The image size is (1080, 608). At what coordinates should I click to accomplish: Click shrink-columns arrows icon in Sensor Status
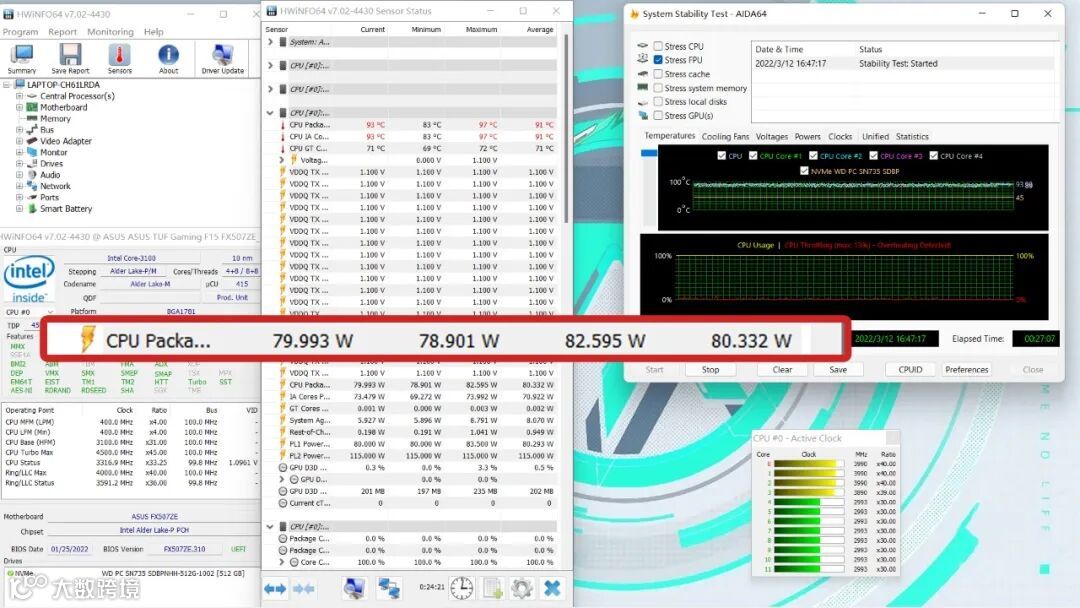pos(304,589)
